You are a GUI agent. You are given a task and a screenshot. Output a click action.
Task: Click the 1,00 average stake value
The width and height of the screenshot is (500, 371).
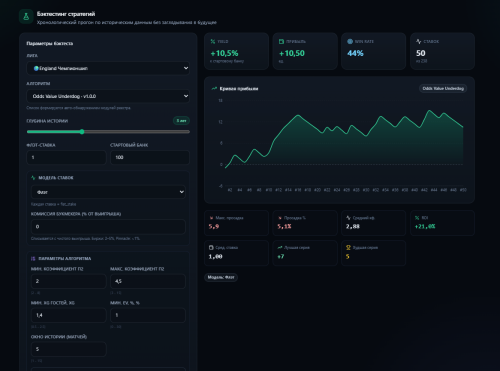coord(215,257)
